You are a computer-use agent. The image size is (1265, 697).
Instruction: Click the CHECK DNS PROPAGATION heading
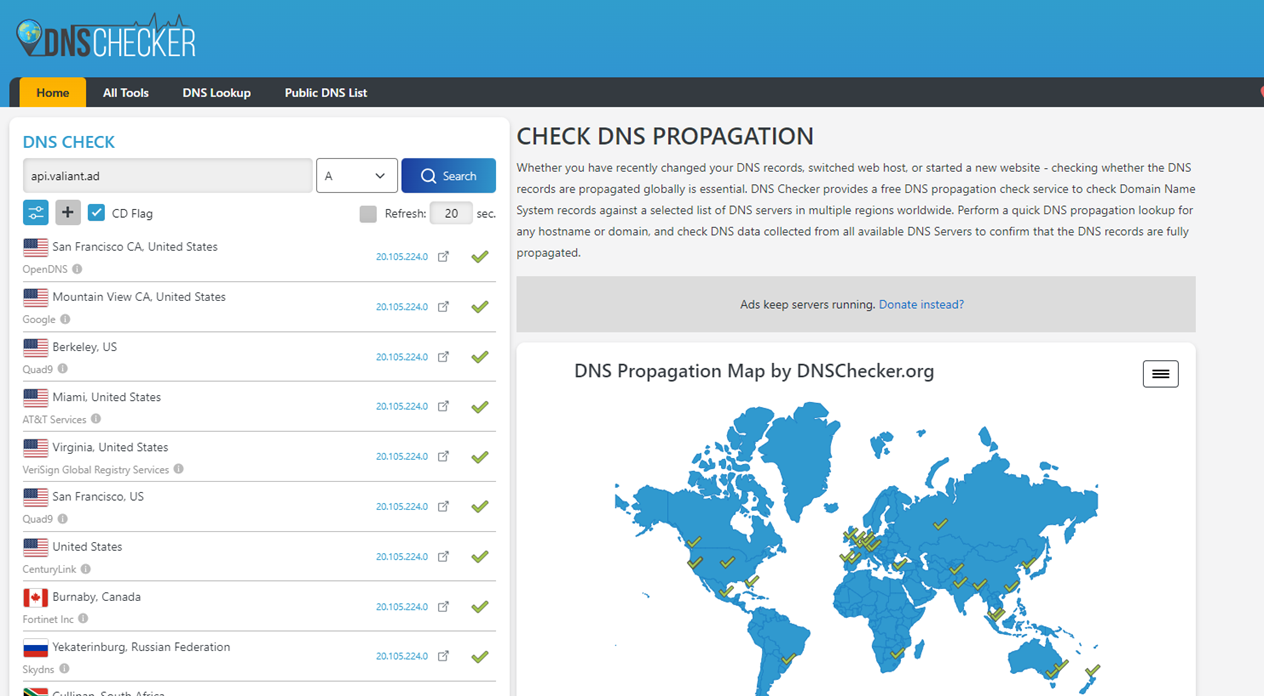(x=665, y=136)
